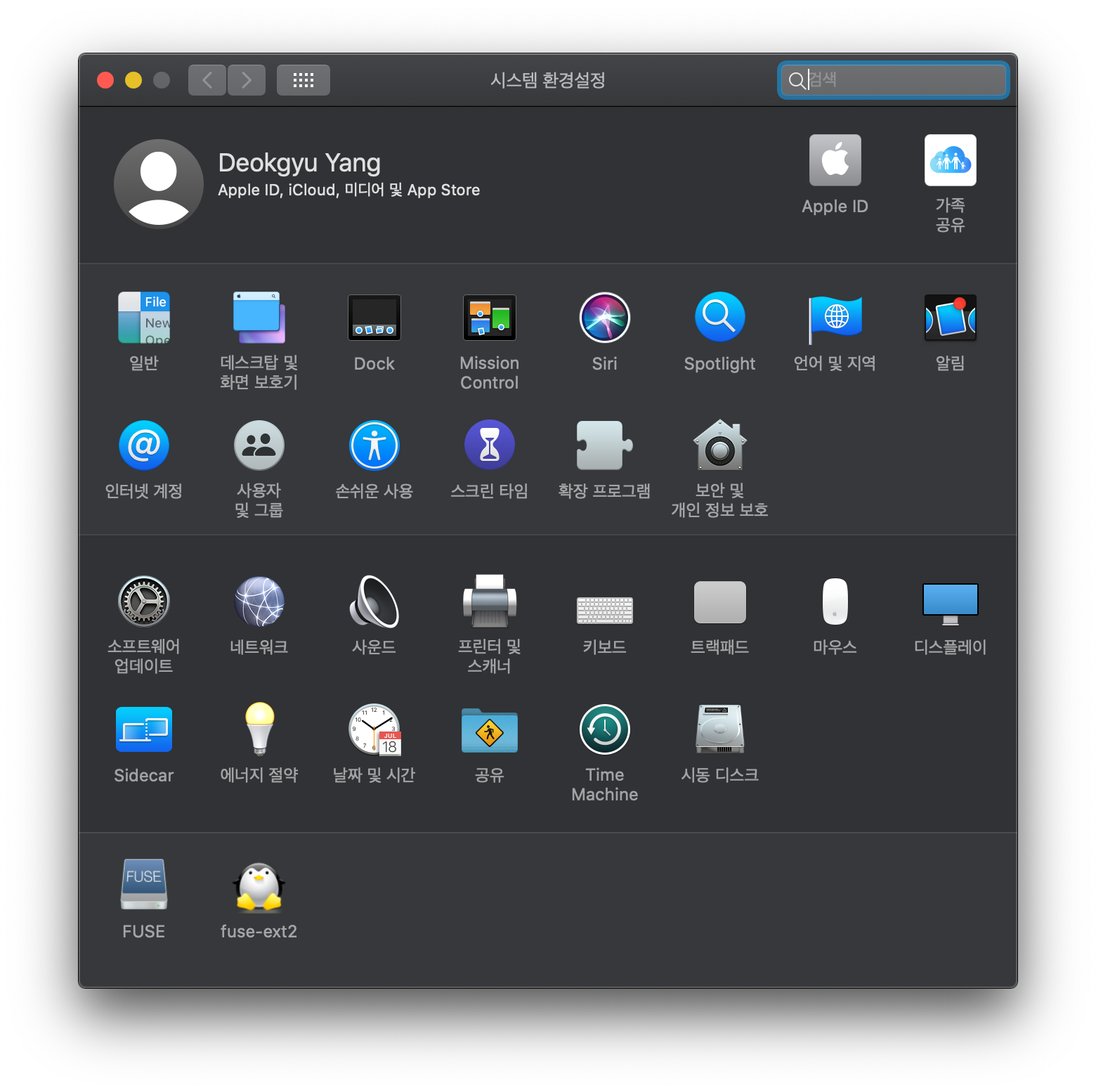The image size is (1096, 1092).
Task: Open 인터넷 계정 preferences
Action: pyautogui.click(x=144, y=446)
